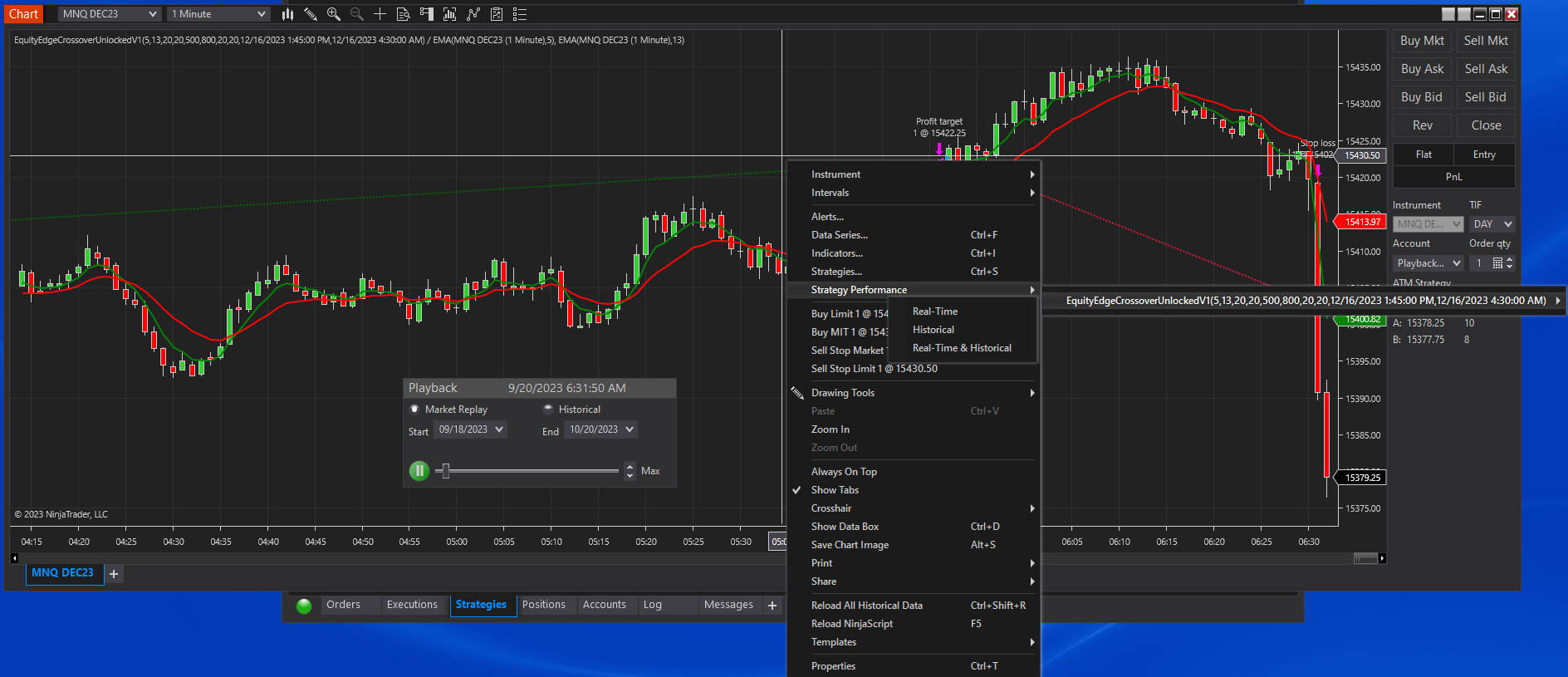Click the pencil icon beside Drawing Tools
1568x677 pixels.
(x=797, y=393)
